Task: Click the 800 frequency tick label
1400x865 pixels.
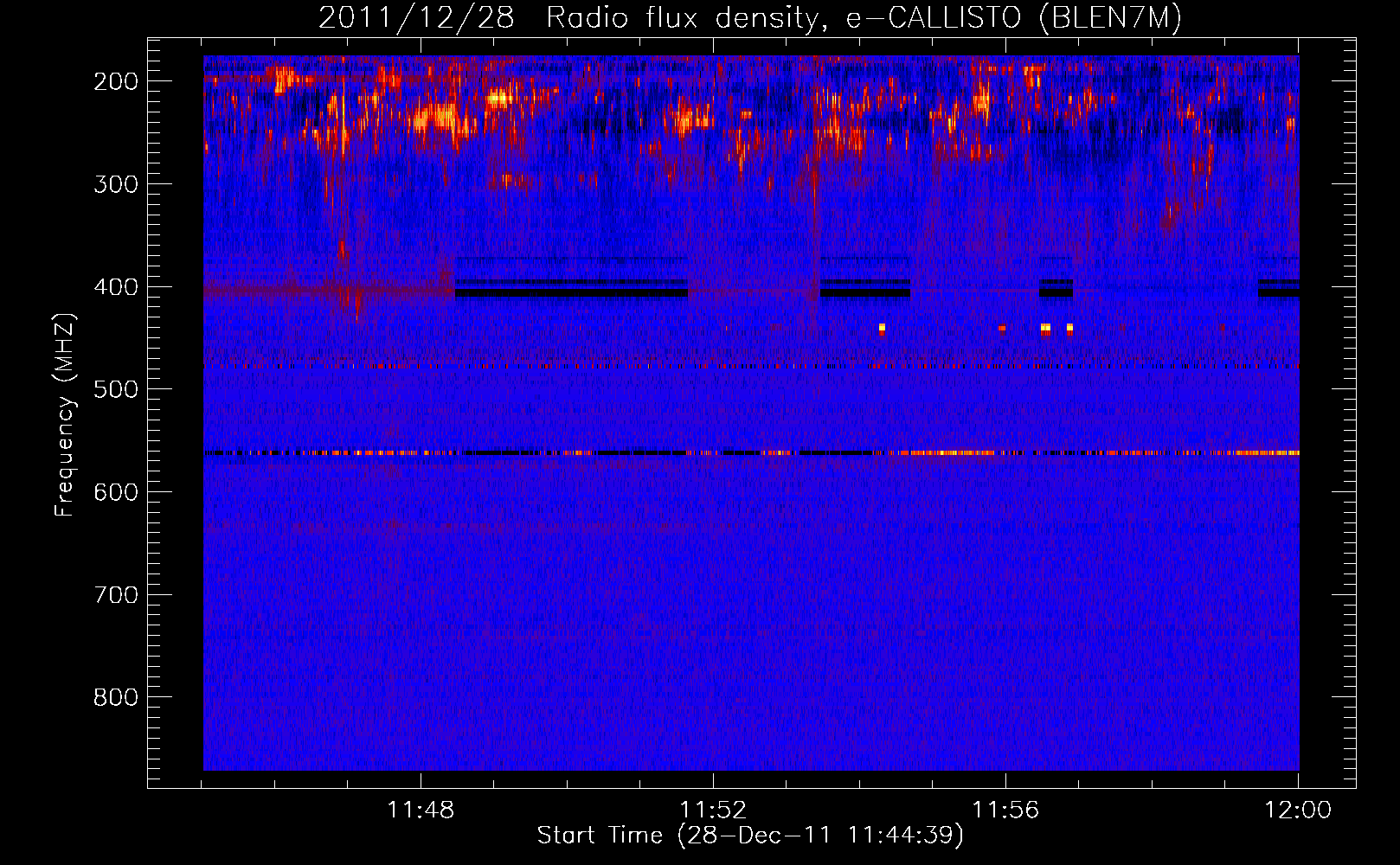Action: click(116, 698)
